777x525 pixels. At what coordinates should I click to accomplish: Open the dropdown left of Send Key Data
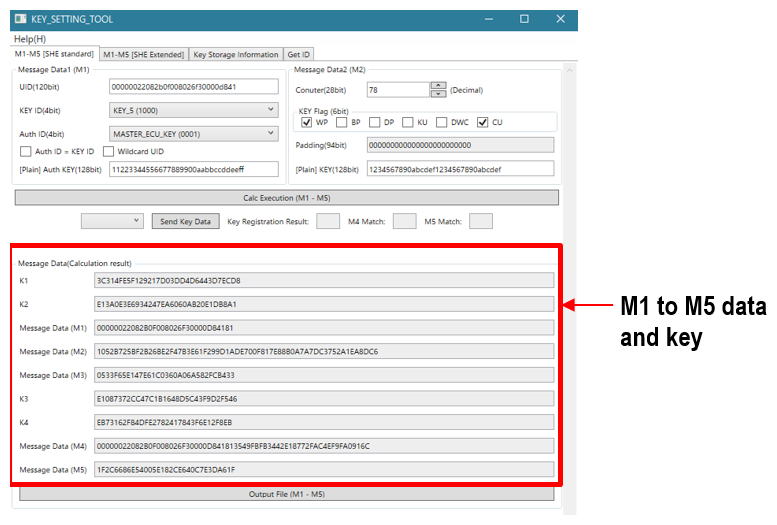click(x=112, y=221)
